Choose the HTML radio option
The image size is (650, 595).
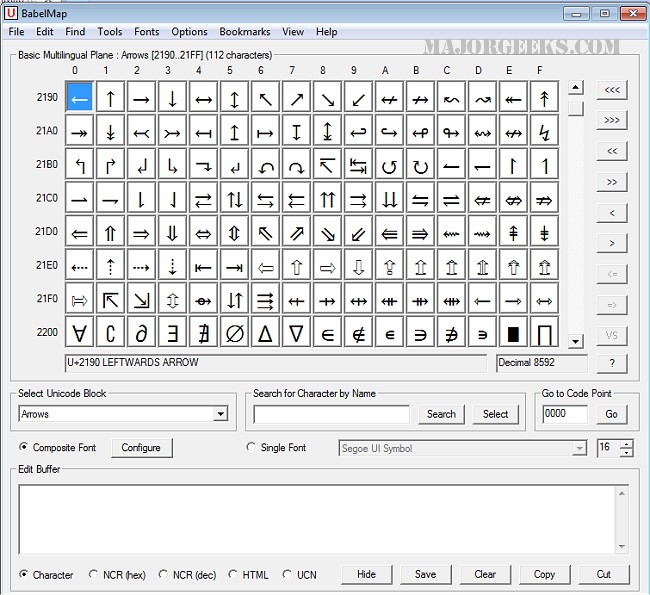click(233, 574)
